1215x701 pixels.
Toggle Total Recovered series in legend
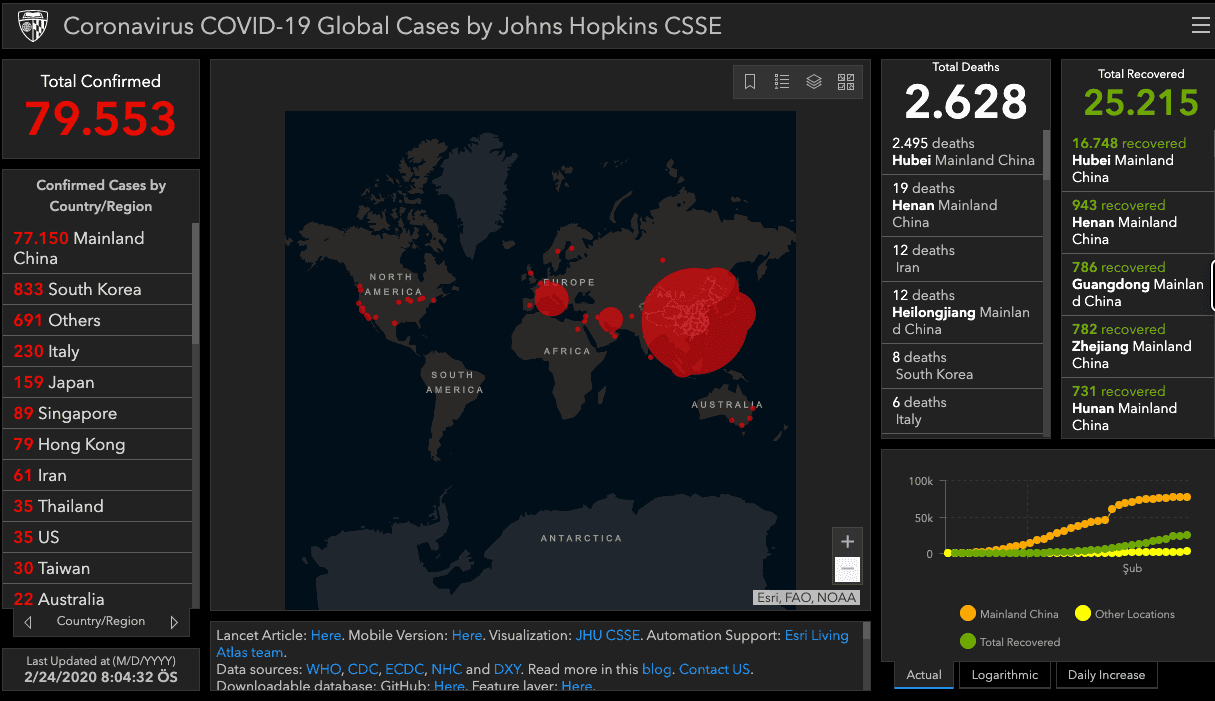[1010, 642]
